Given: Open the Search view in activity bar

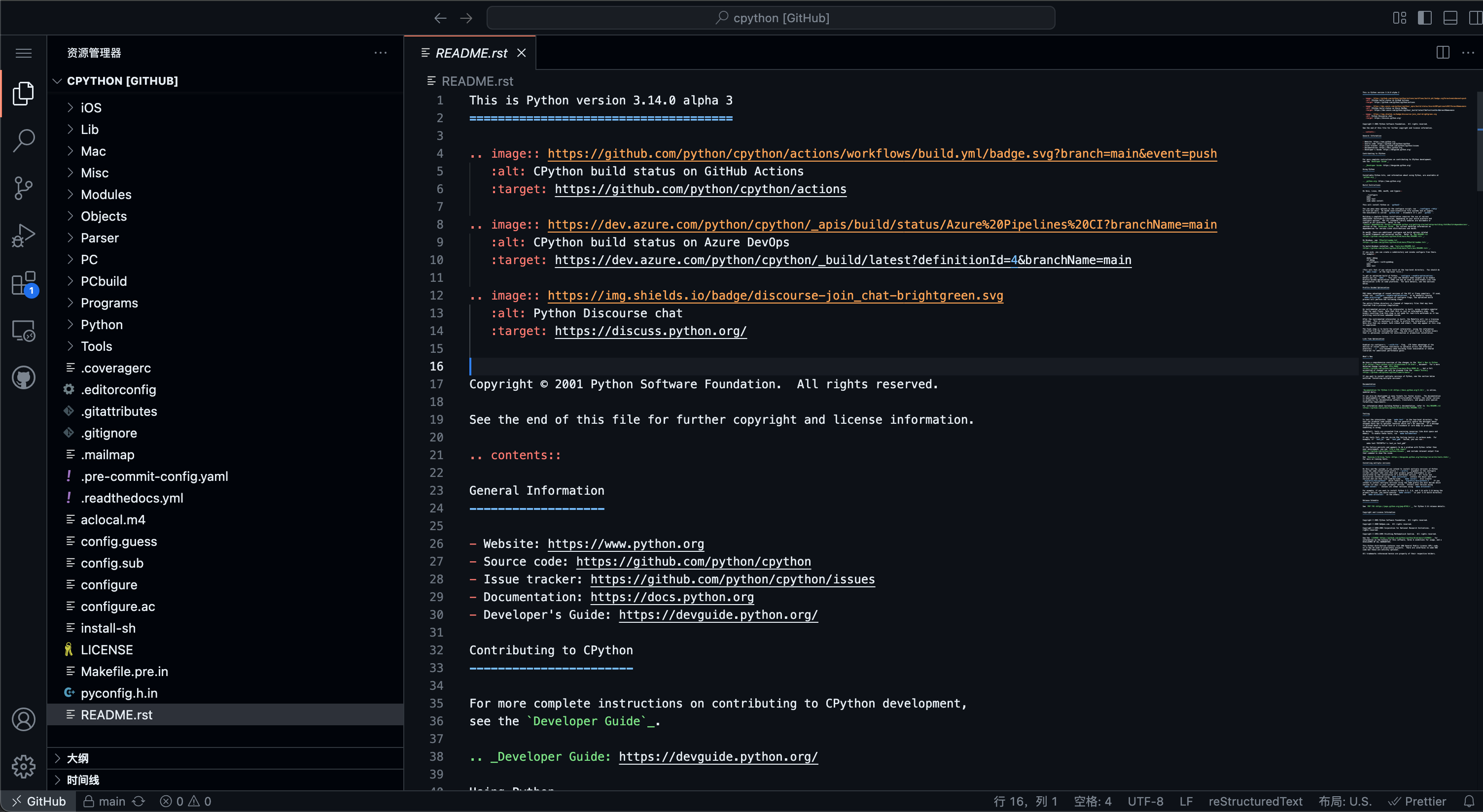Looking at the screenshot, I should click(x=24, y=140).
